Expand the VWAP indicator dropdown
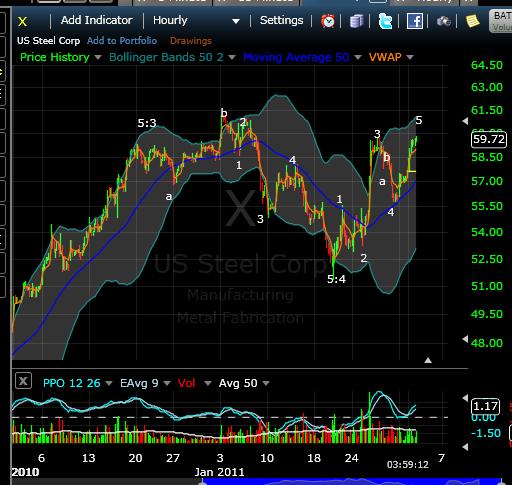This screenshot has width=512, height=485. click(410, 57)
